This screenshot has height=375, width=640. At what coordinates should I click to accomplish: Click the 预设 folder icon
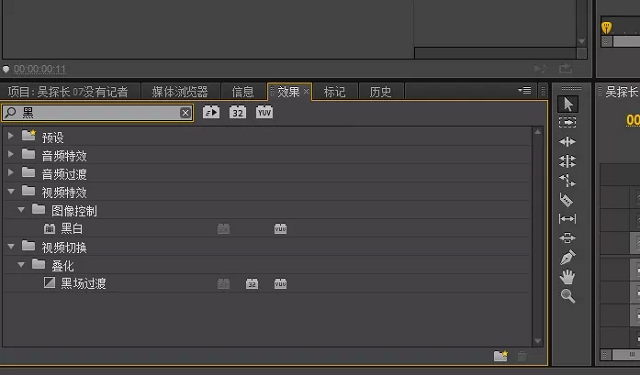pyautogui.click(x=29, y=135)
